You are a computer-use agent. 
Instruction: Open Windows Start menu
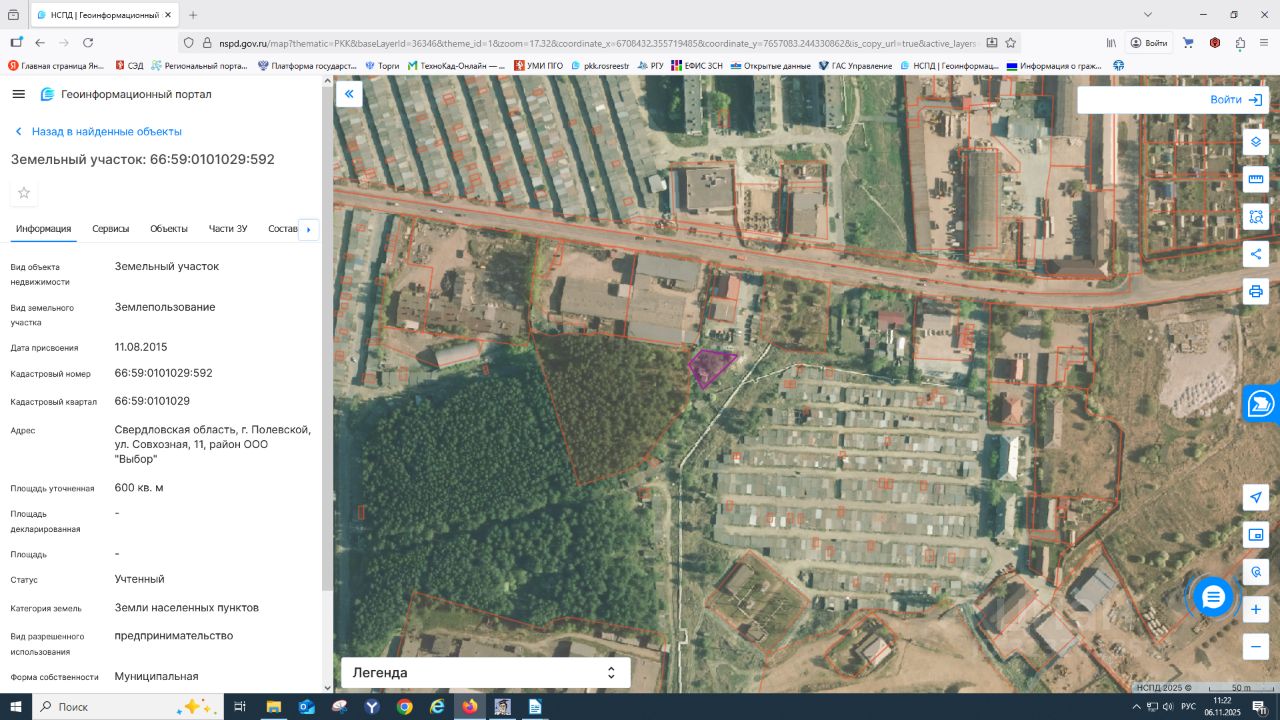click(x=16, y=707)
